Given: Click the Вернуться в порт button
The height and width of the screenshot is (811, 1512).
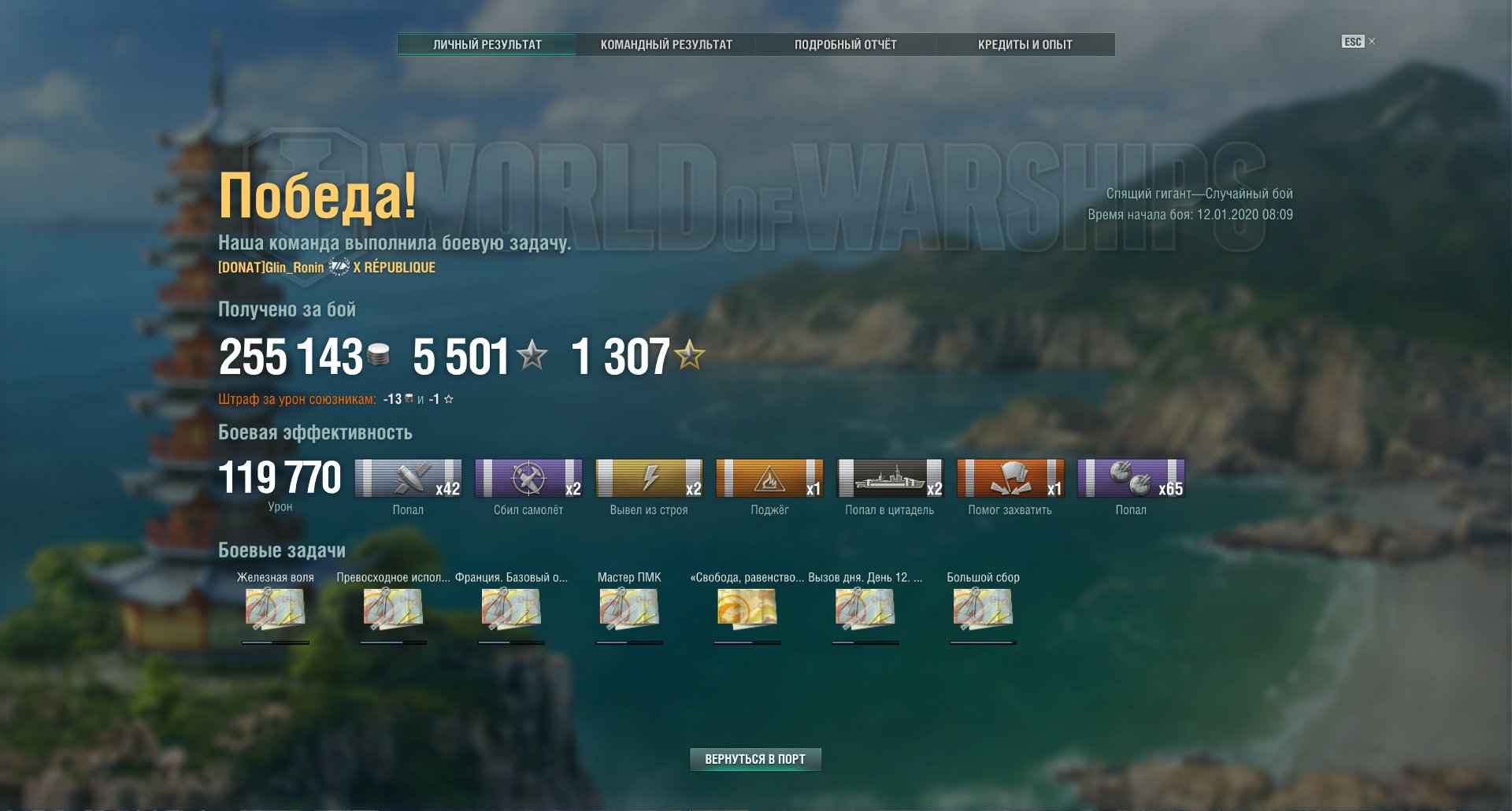Looking at the screenshot, I should point(755,759).
